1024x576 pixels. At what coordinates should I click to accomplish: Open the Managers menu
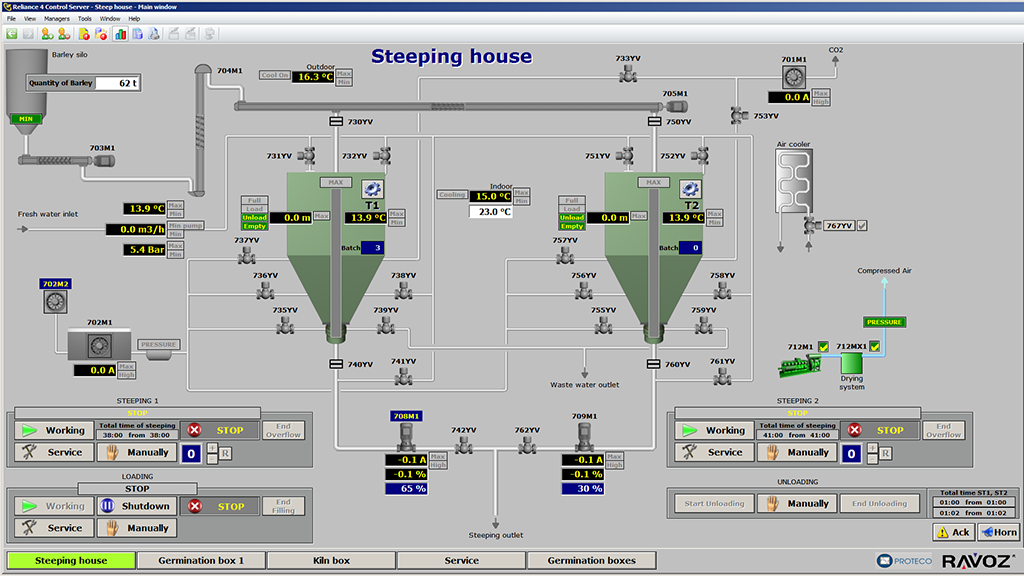tap(57, 19)
